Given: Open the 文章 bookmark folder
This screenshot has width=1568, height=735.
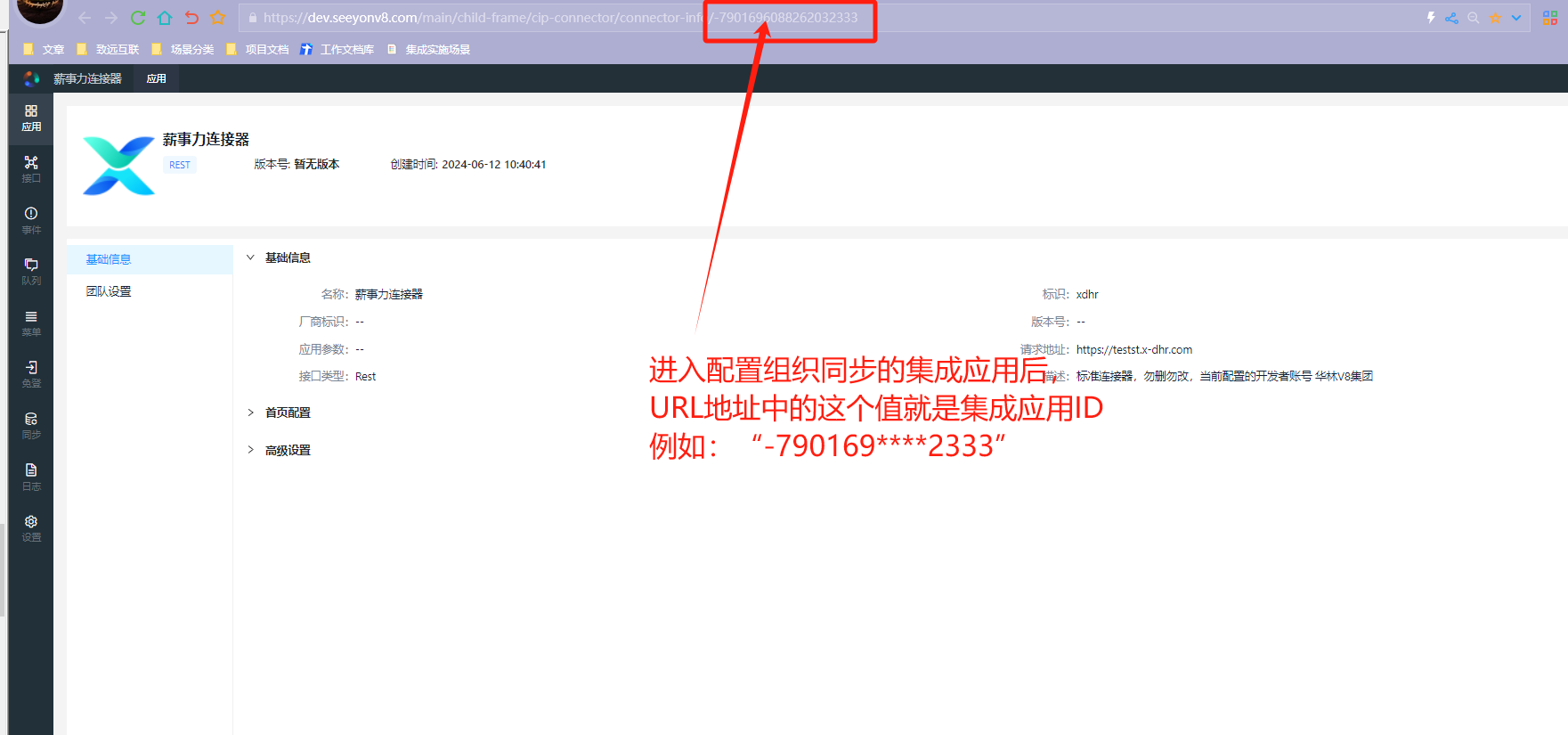Looking at the screenshot, I should coord(44,49).
